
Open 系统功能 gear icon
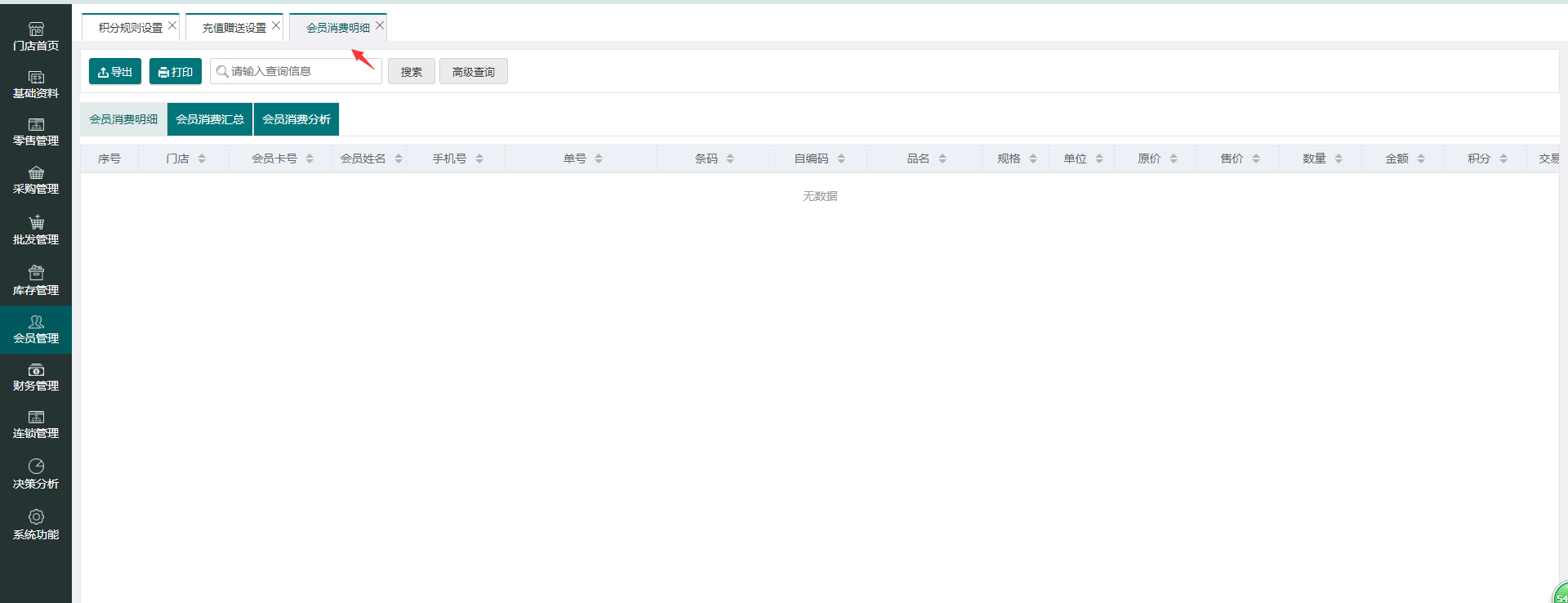coord(36,517)
